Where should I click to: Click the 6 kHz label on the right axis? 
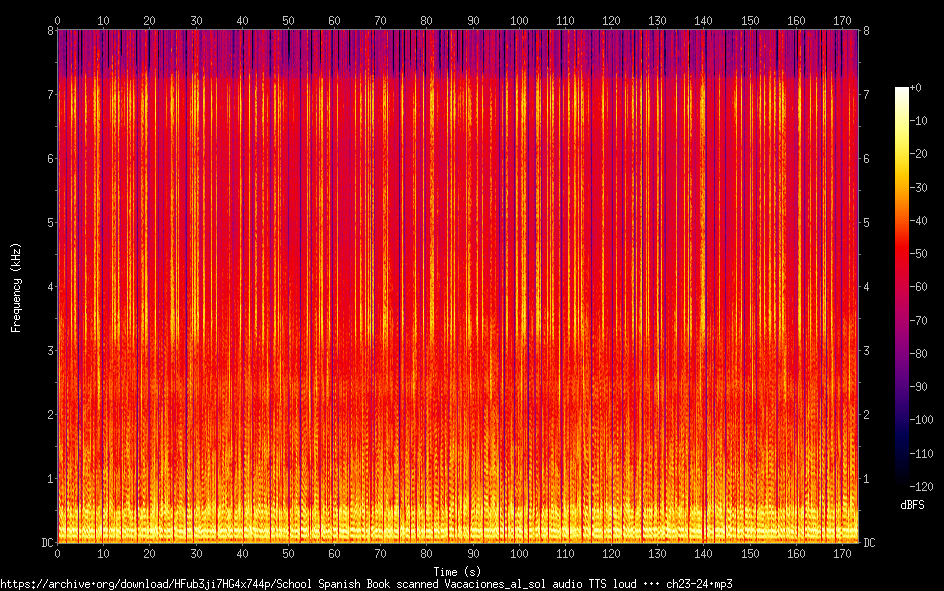click(866, 159)
